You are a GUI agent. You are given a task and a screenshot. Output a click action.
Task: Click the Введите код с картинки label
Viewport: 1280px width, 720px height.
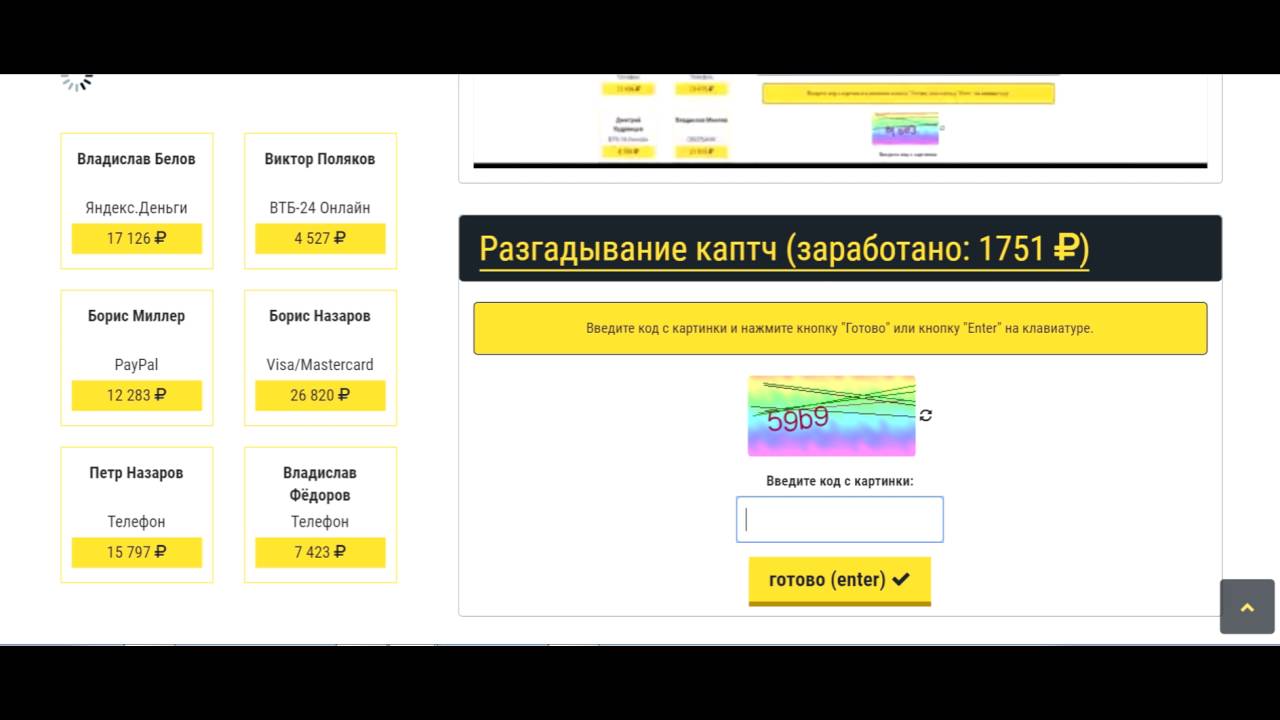tap(840, 481)
